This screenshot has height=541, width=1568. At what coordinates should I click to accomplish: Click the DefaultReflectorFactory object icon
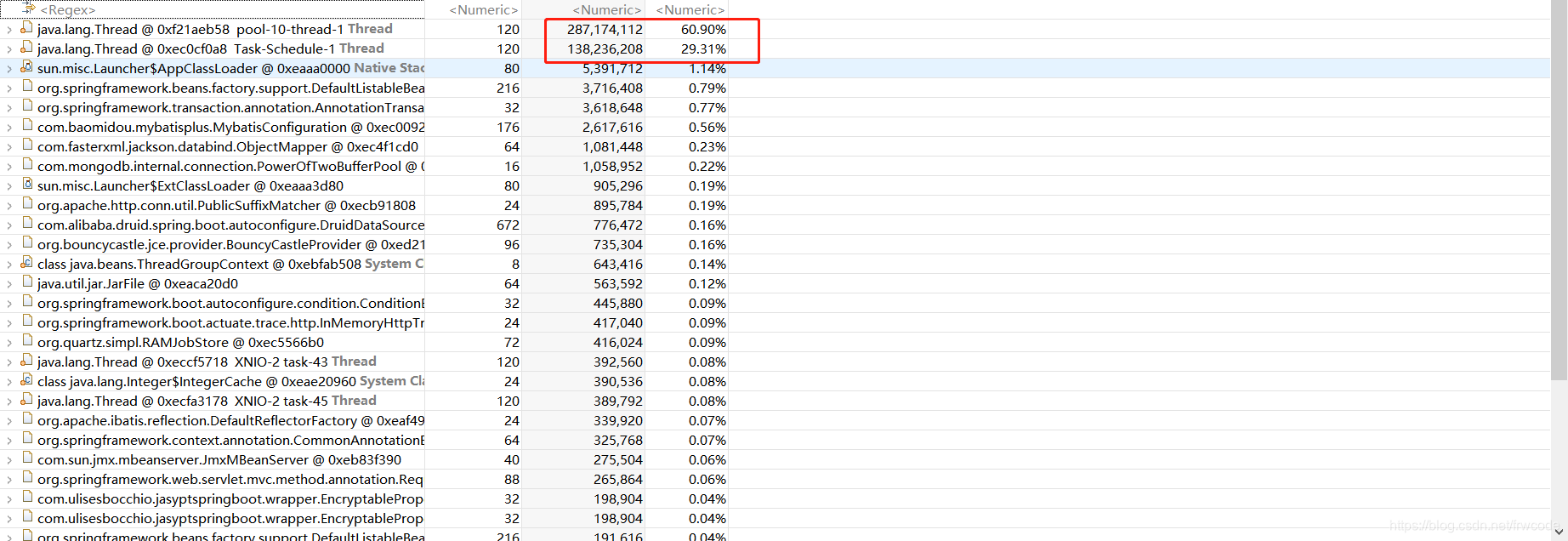coord(27,419)
